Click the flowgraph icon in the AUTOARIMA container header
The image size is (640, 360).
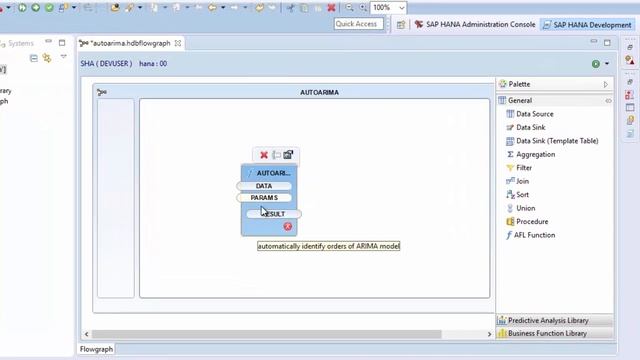coord(102,92)
